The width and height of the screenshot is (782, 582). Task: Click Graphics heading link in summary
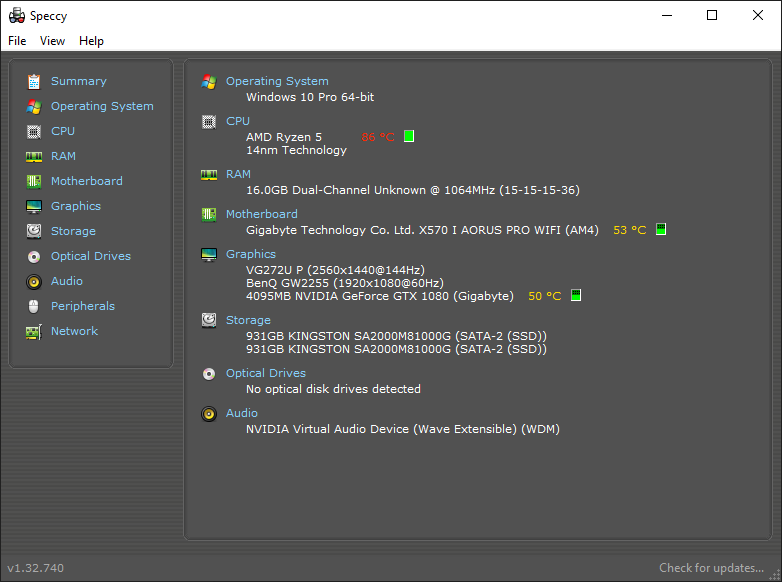(251, 254)
